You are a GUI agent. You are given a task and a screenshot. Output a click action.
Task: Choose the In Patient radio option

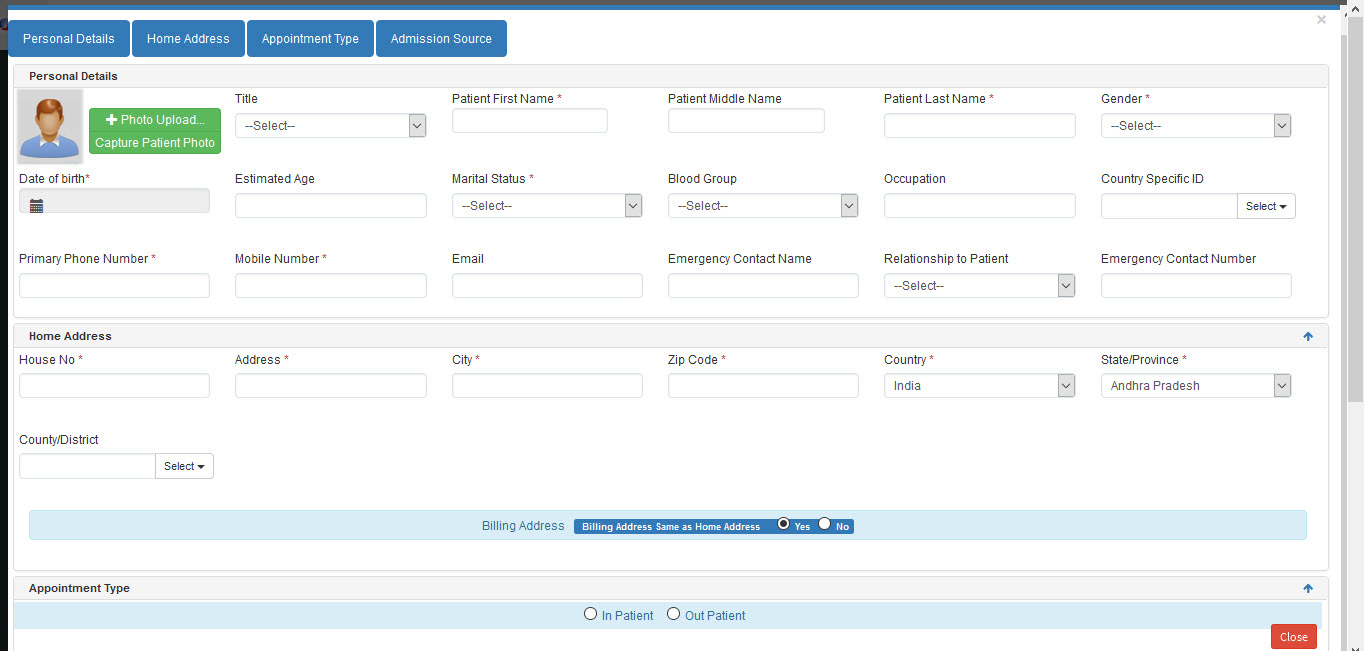[x=591, y=614]
